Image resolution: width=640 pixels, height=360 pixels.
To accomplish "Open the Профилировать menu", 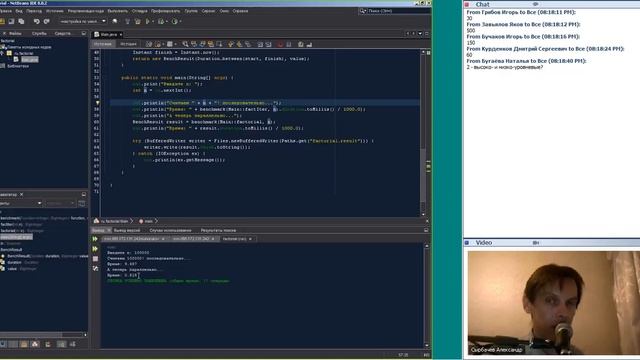I will [x=165, y=11].
